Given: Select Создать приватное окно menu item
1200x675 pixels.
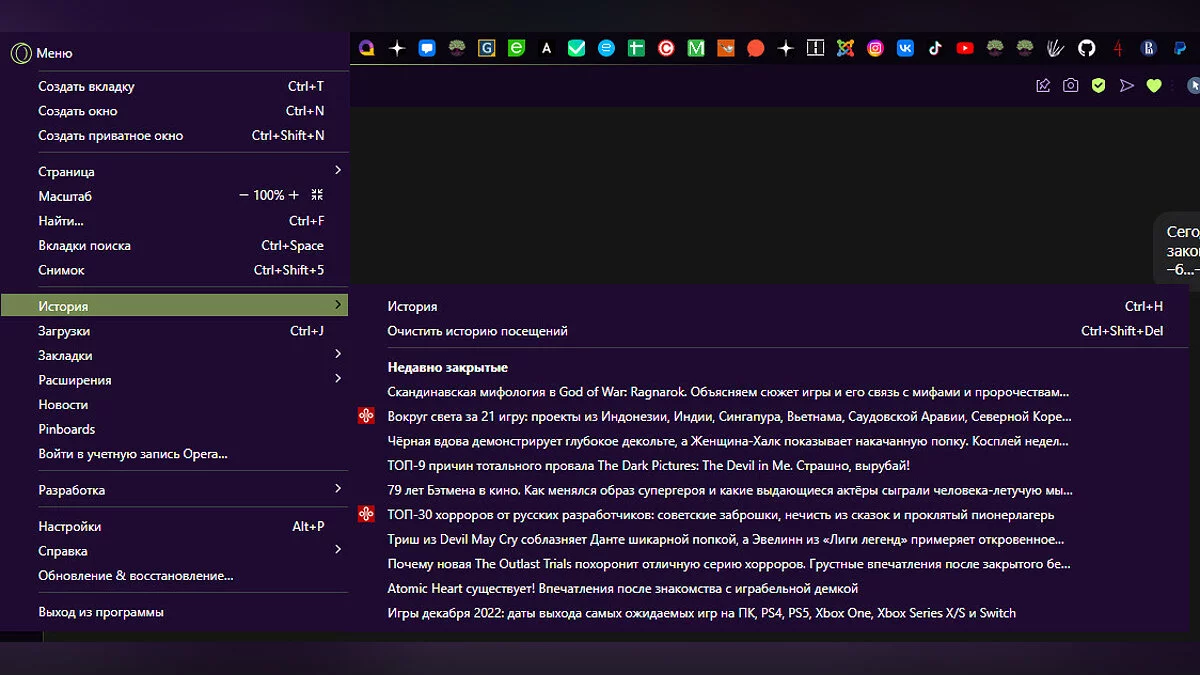Looking at the screenshot, I should pos(111,135).
